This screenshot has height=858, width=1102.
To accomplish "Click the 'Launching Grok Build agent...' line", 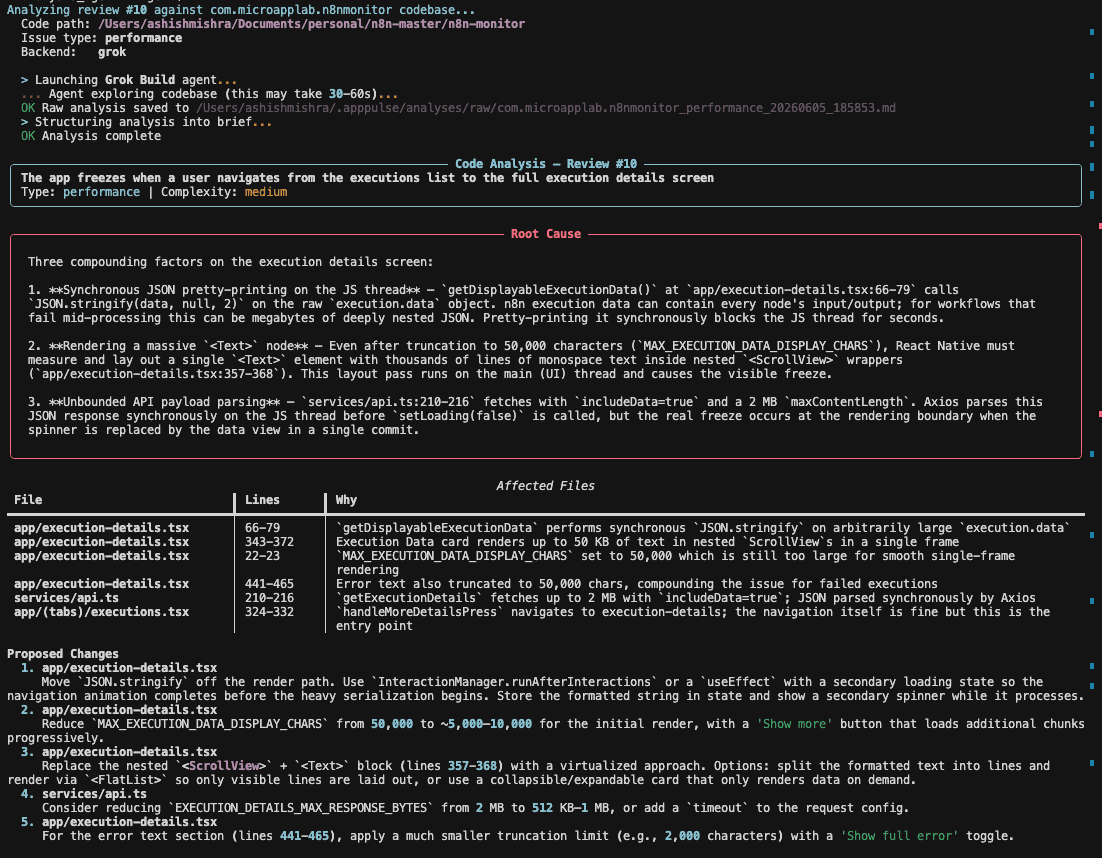I will tap(129, 80).
